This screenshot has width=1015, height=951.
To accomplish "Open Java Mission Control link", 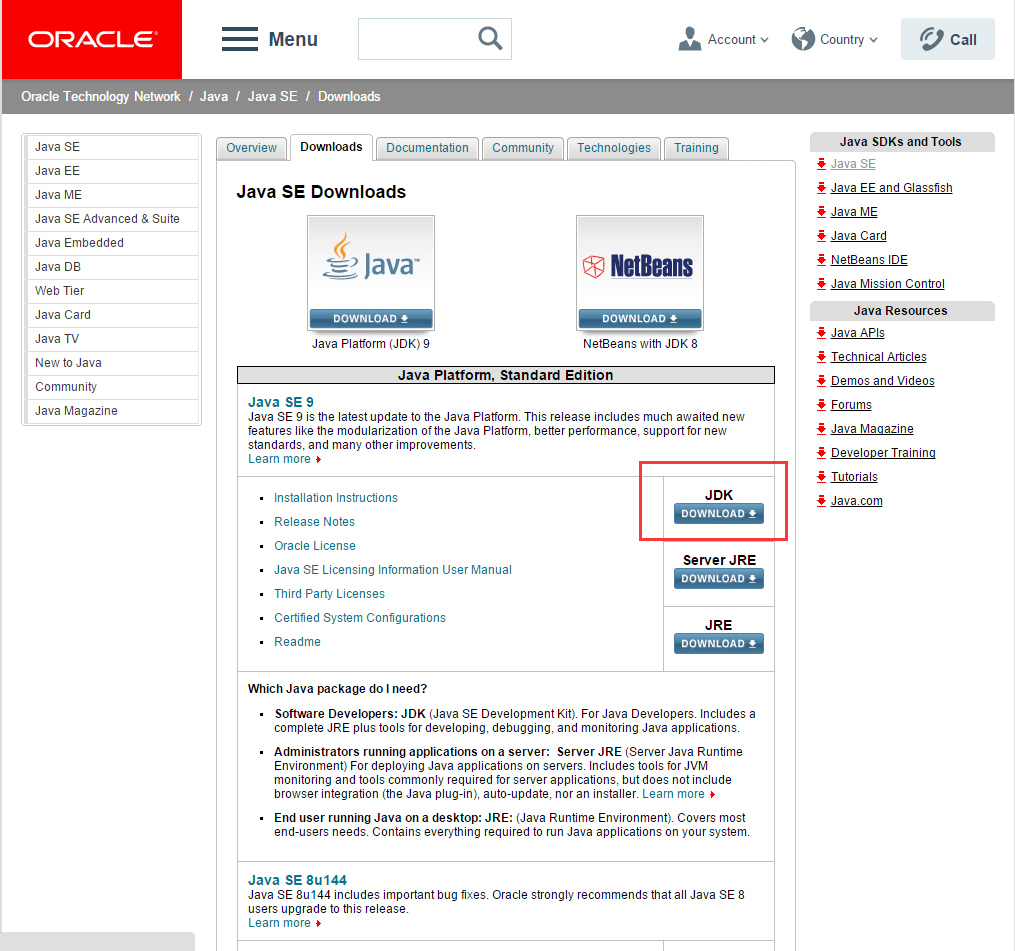I will 887,284.
